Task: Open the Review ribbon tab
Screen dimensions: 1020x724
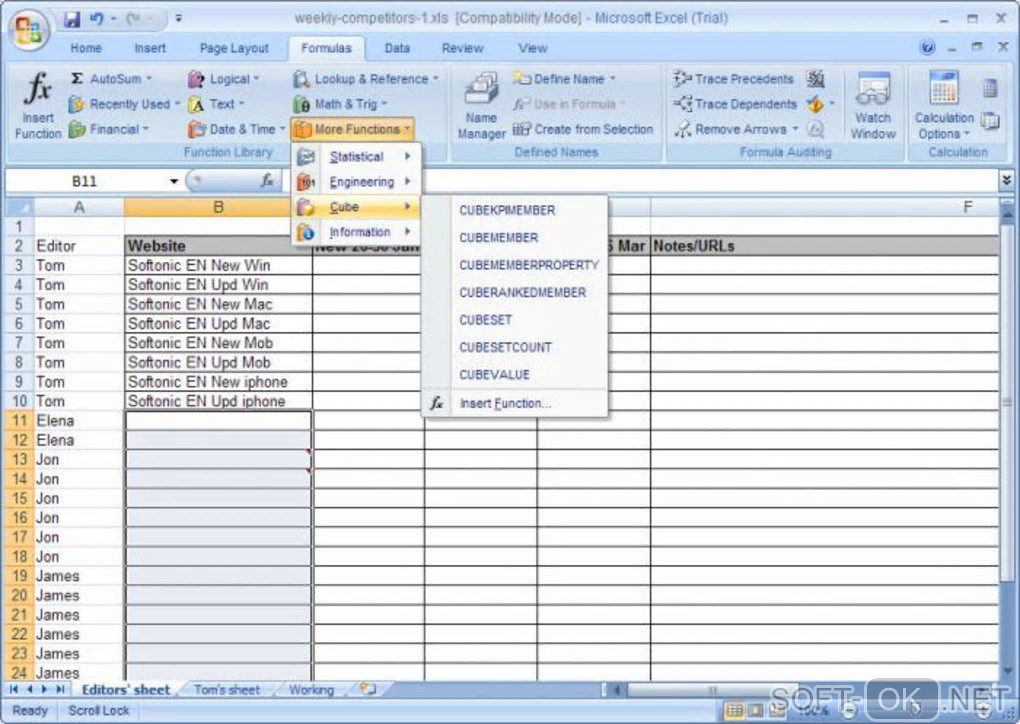Action: pyautogui.click(x=463, y=48)
